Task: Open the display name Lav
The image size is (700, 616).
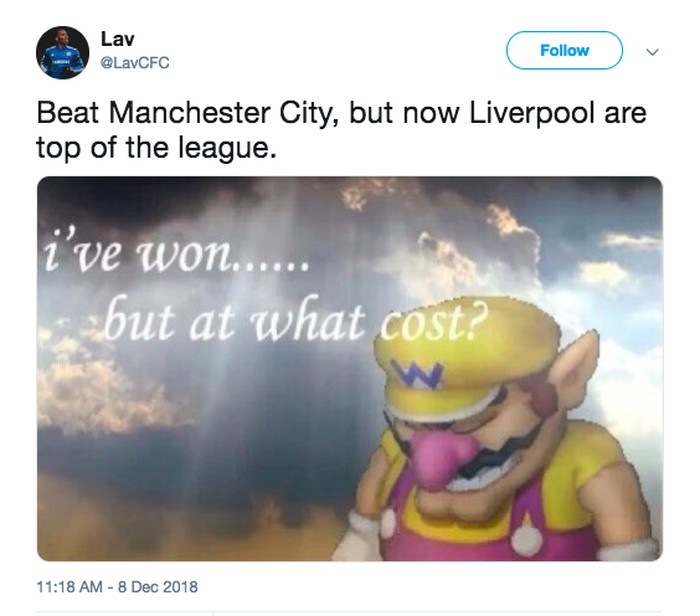Action: 117,39
